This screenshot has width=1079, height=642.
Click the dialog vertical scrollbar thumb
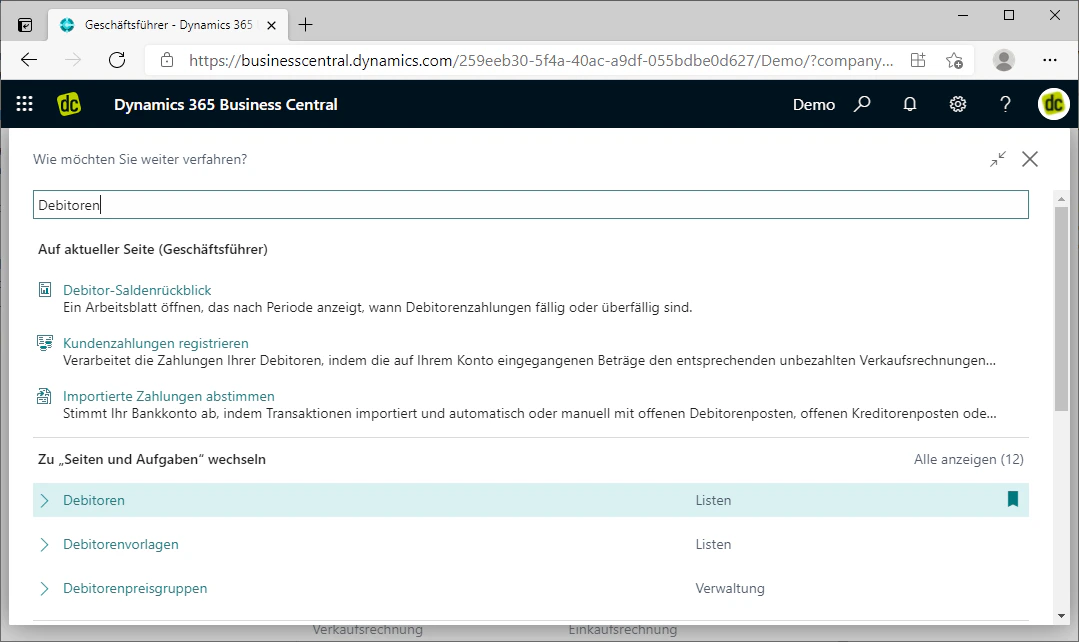(1061, 309)
